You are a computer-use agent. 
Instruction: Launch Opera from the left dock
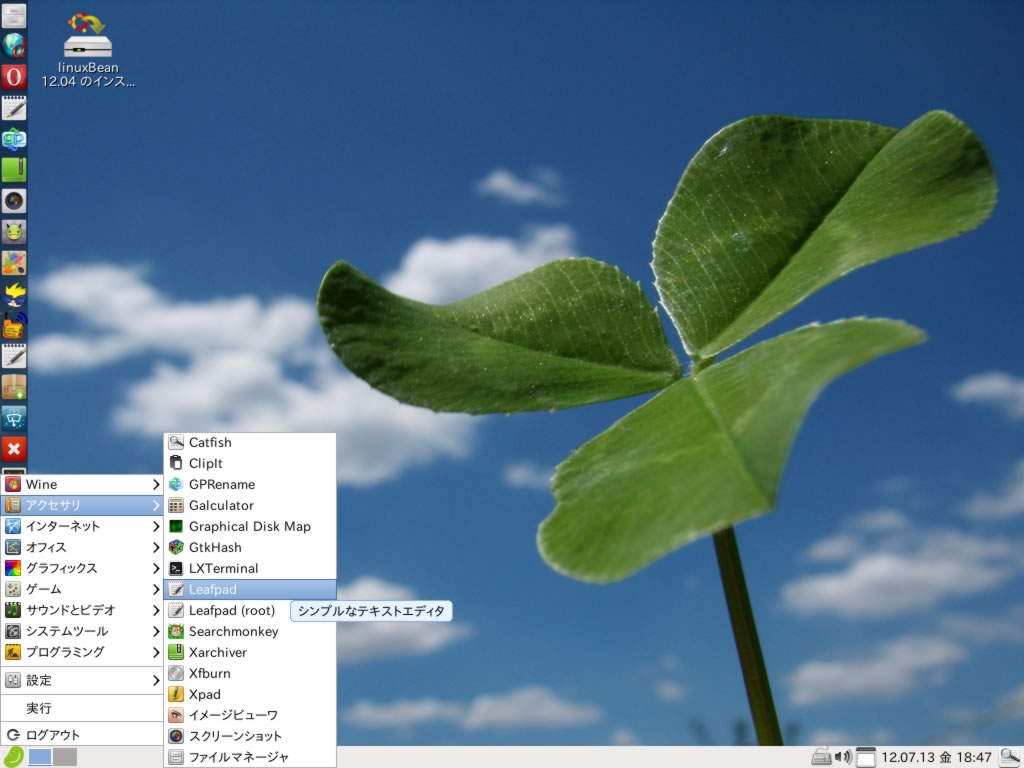[14, 76]
